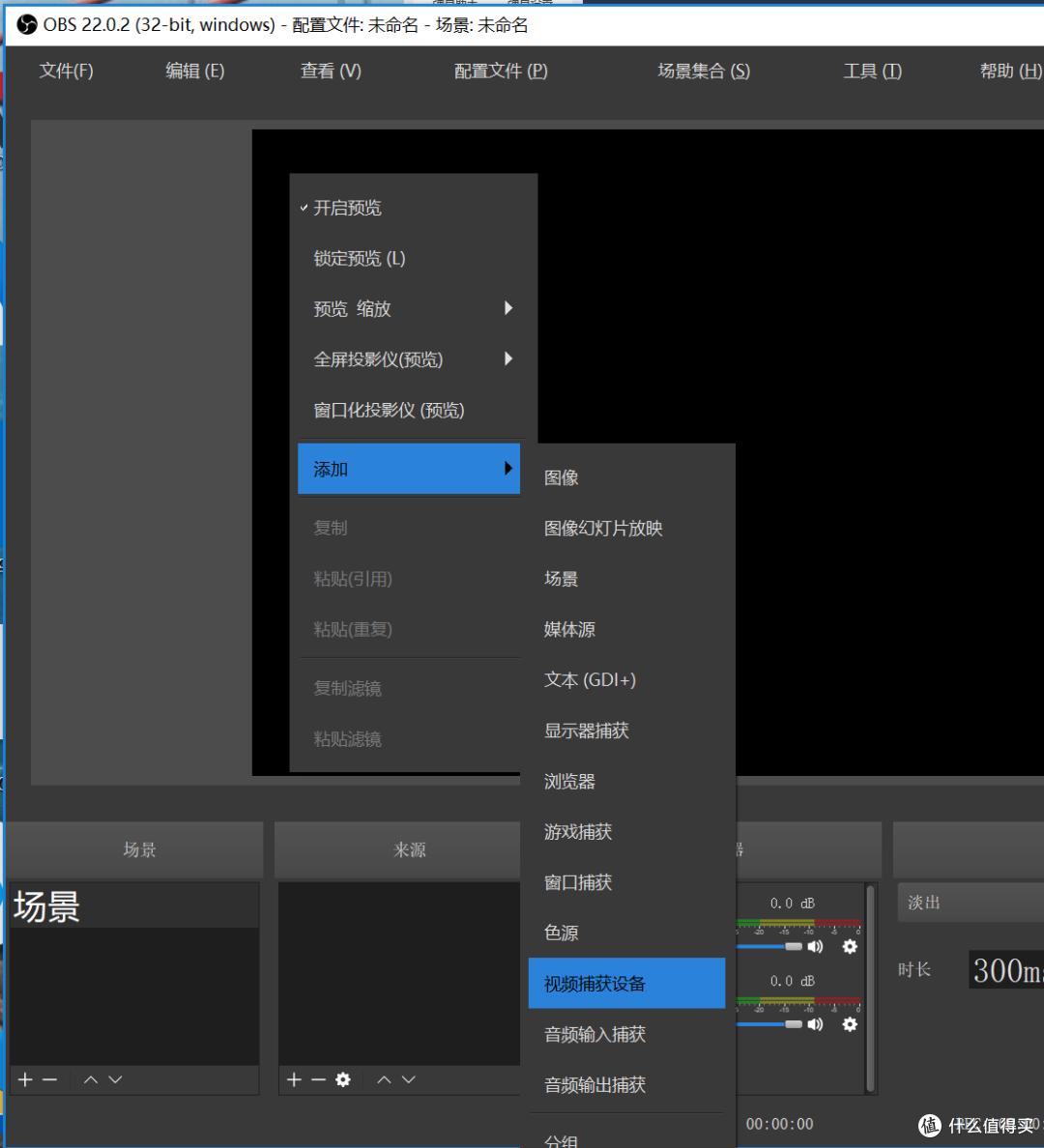Image resolution: width=1044 pixels, height=1148 pixels.
Task: Remove source with minus icon
Action: pyautogui.click(x=319, y=1079)
